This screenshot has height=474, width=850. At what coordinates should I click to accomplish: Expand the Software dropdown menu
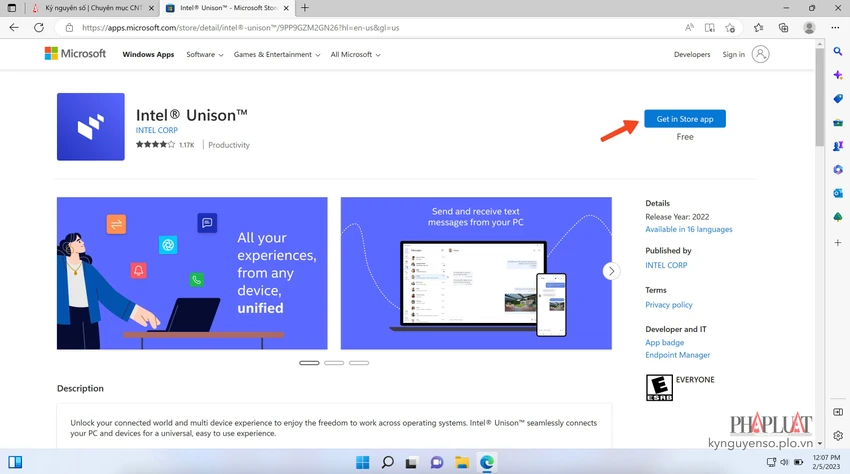204,55
